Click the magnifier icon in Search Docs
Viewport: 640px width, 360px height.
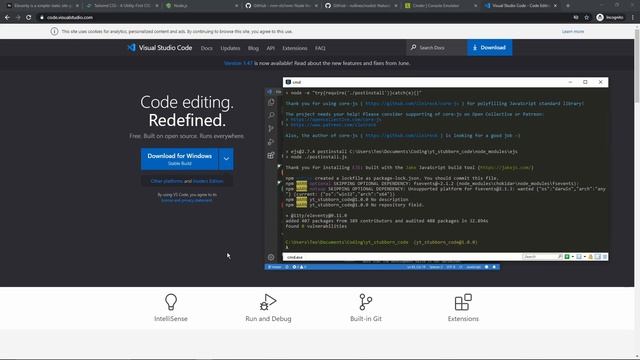click(x=413, y=47)
